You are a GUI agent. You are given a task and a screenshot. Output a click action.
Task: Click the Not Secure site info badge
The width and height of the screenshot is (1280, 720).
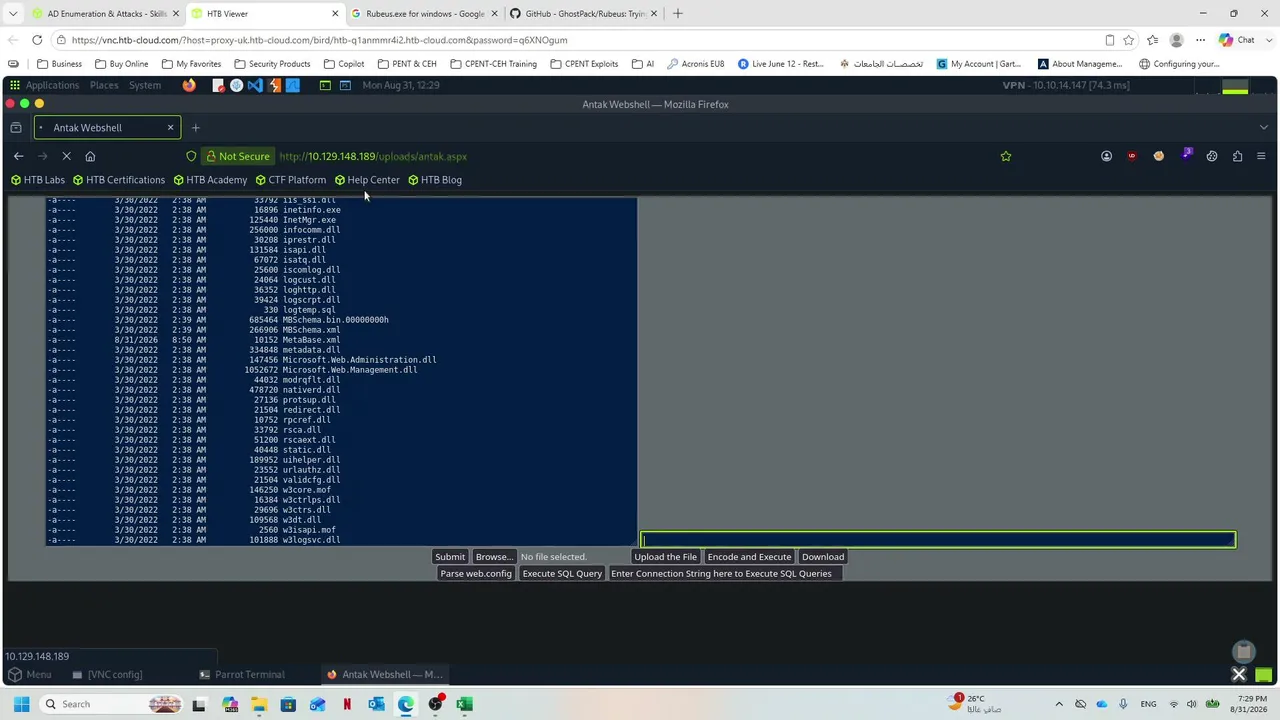click(x=238, y=156)
